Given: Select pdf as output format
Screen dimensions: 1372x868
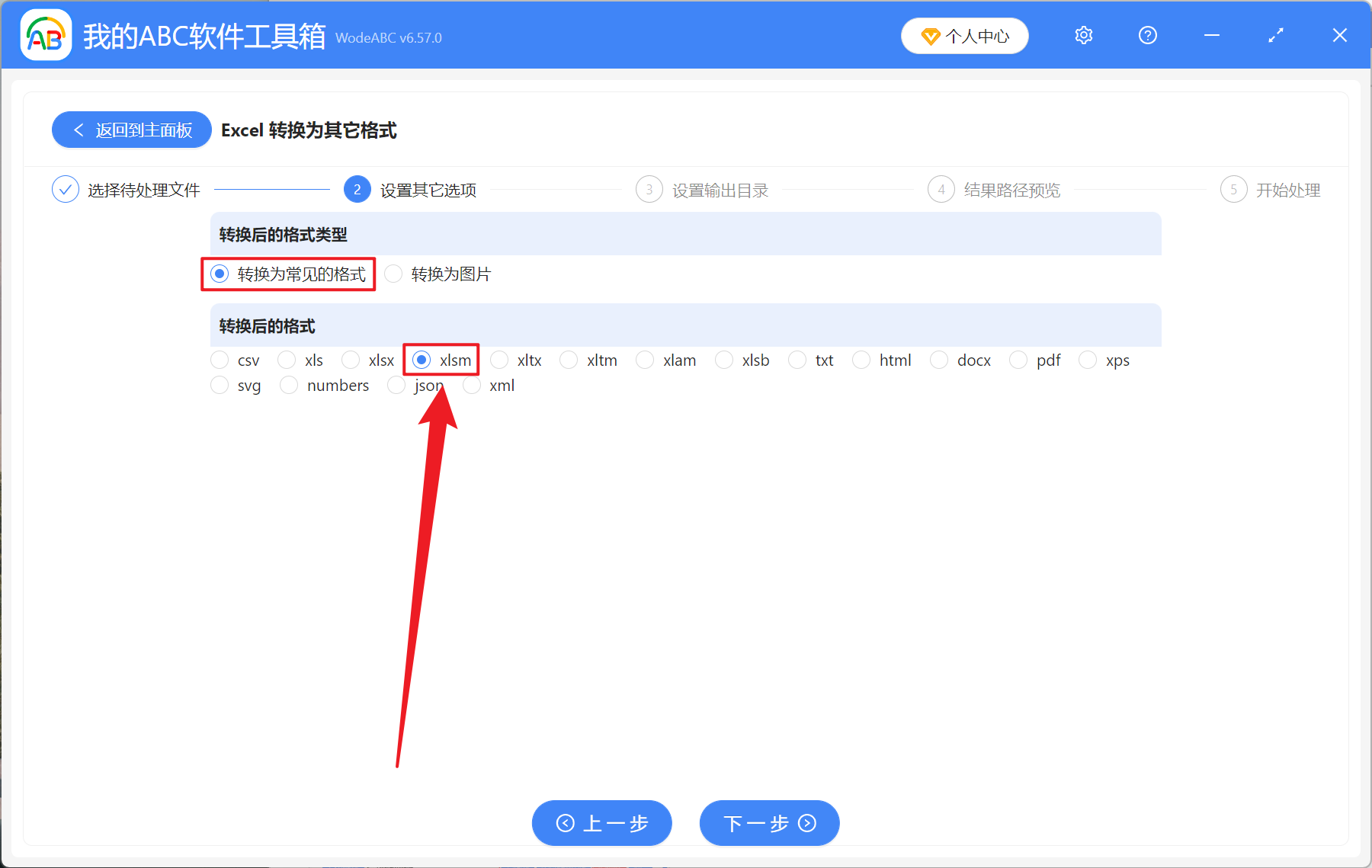Looking at the screenshot, I should [x=1018, y=360].
